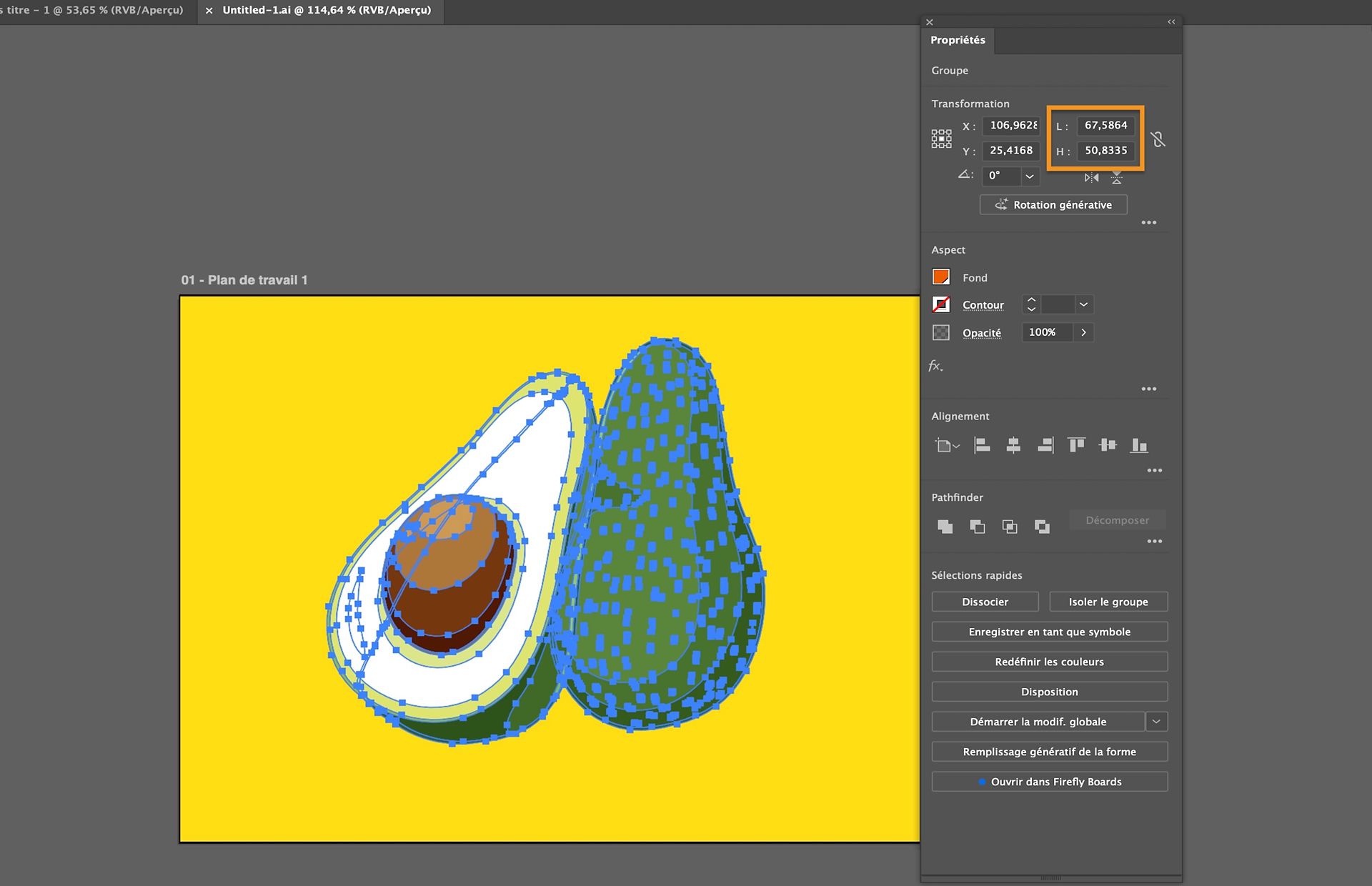This screenshot has height=886, width=1372.
Task: Click the L width input field
Action: [1105, 126]
